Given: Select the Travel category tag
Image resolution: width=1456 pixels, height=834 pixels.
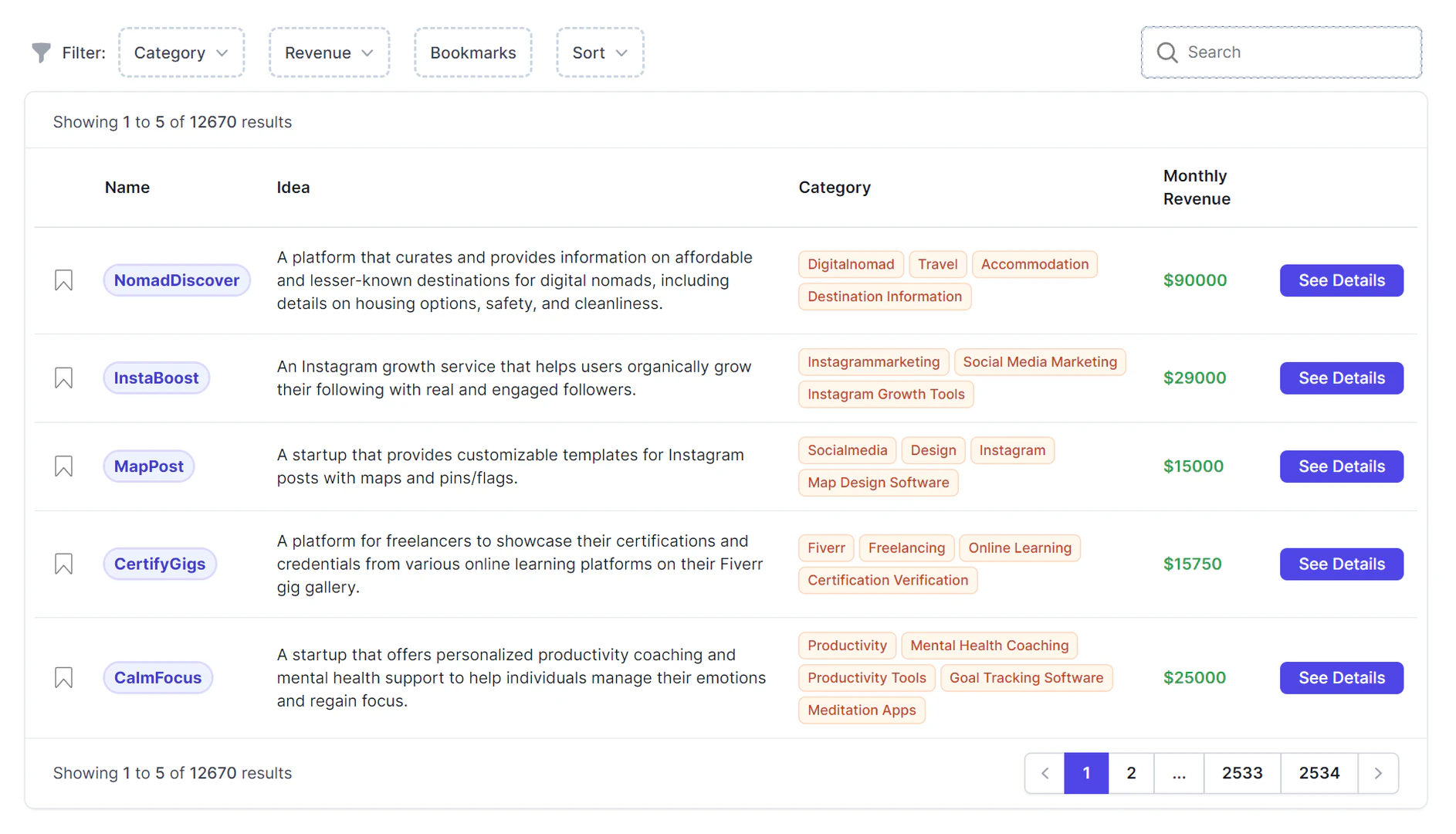Looking at the screenshot, I should point(937,264).
